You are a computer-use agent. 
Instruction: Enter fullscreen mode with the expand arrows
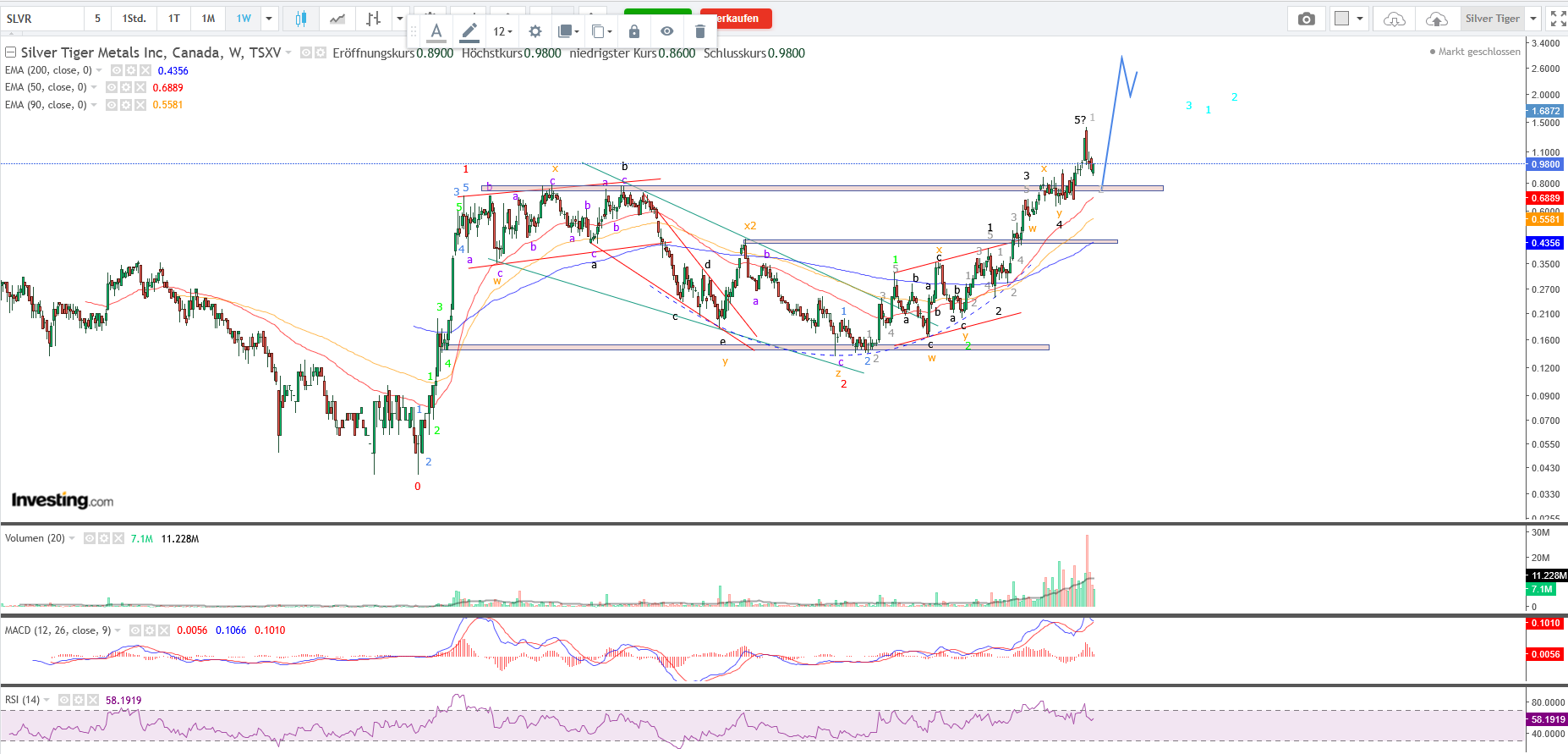[x=1558, y=19]
